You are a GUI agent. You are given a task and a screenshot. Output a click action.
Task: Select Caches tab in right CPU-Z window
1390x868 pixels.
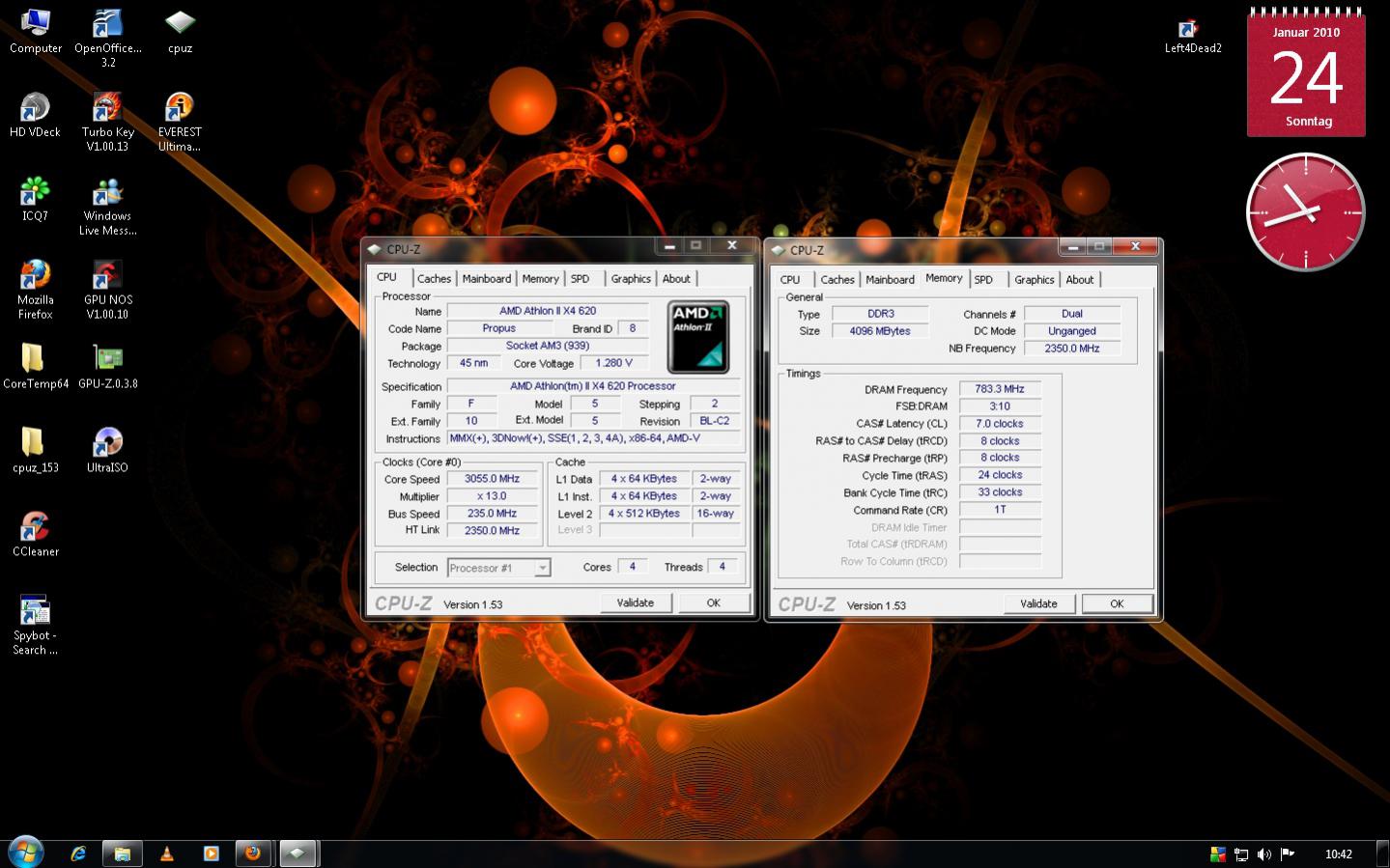click(837, 280)
